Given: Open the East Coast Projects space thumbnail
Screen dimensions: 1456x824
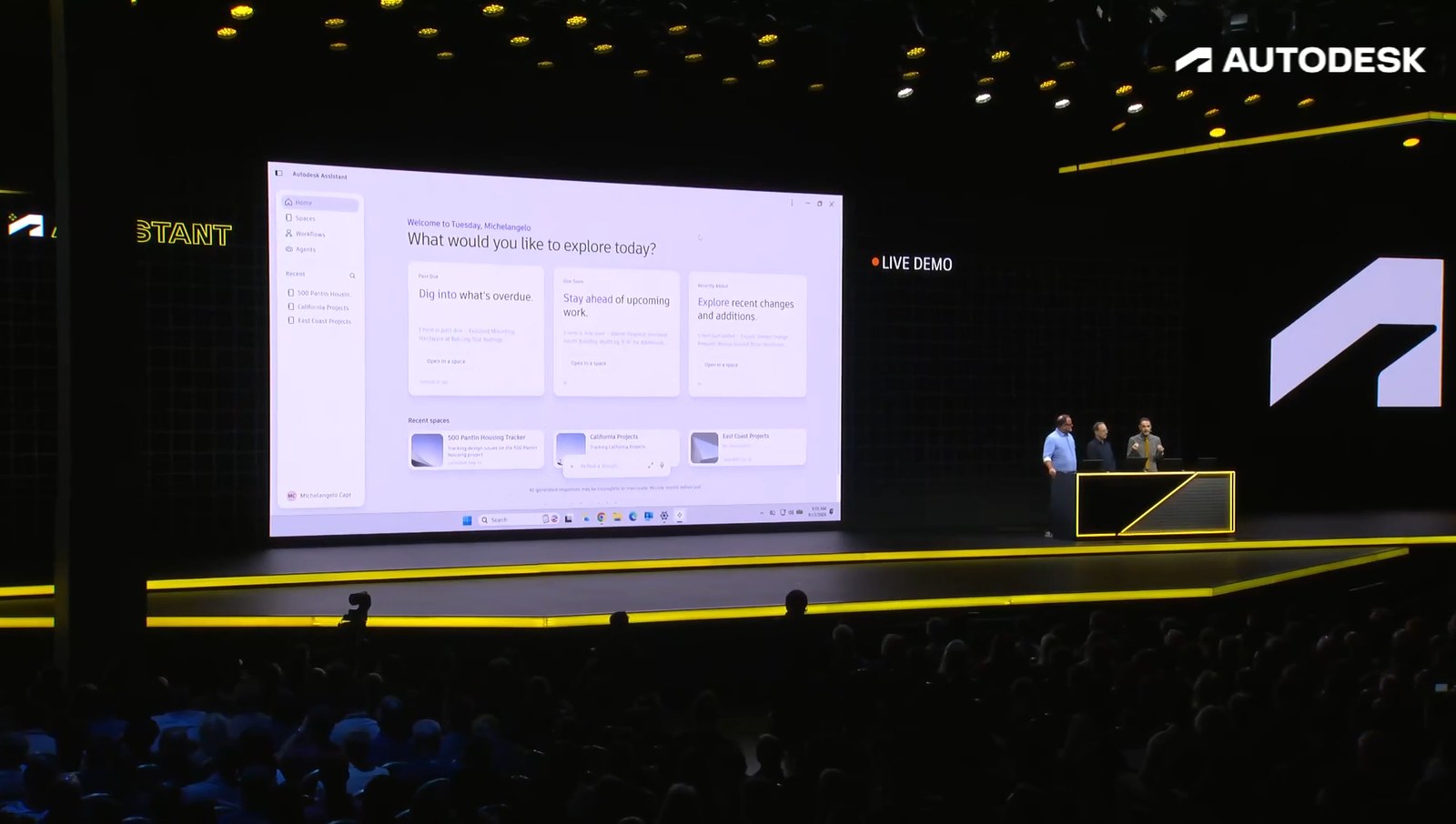Looking at the screenshot, I should [x=704, y=447].
